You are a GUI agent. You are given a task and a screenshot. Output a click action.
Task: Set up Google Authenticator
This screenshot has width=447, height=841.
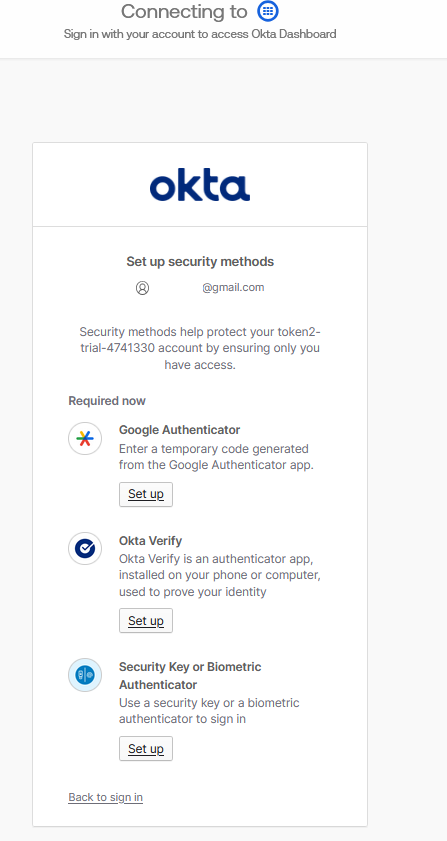146,494
